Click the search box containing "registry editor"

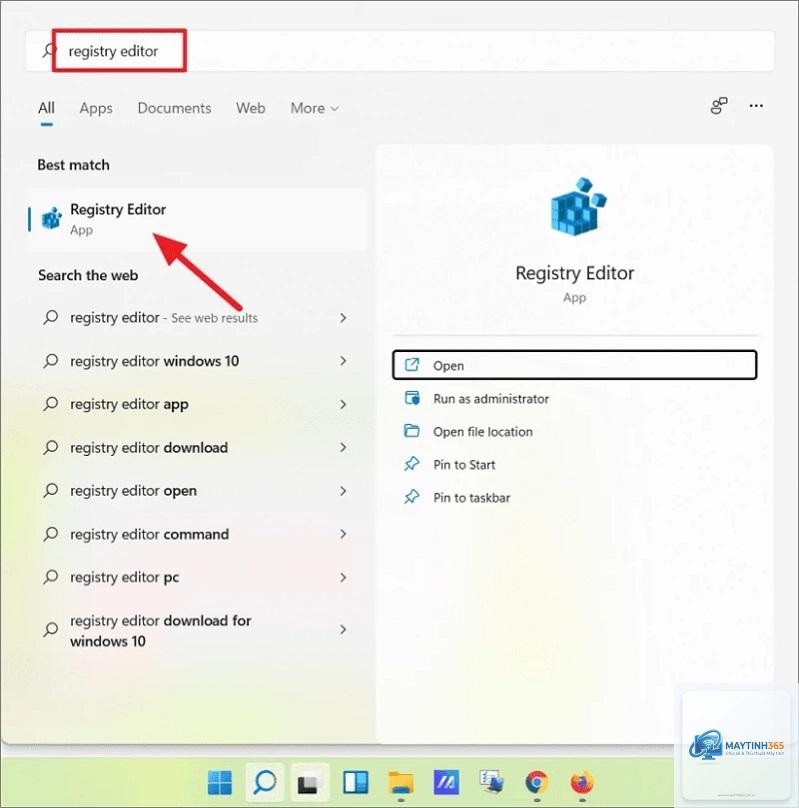[x=400, y=51]
